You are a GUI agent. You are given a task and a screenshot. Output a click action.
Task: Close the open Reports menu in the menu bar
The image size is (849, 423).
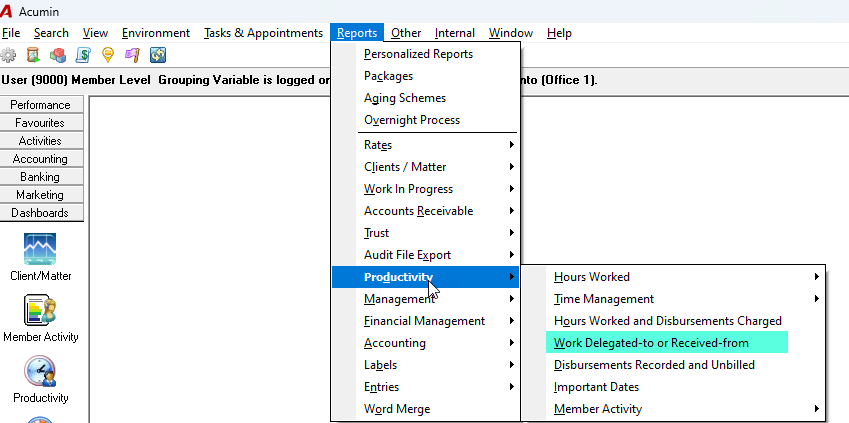pyautogui.click(x=357, y=33)
